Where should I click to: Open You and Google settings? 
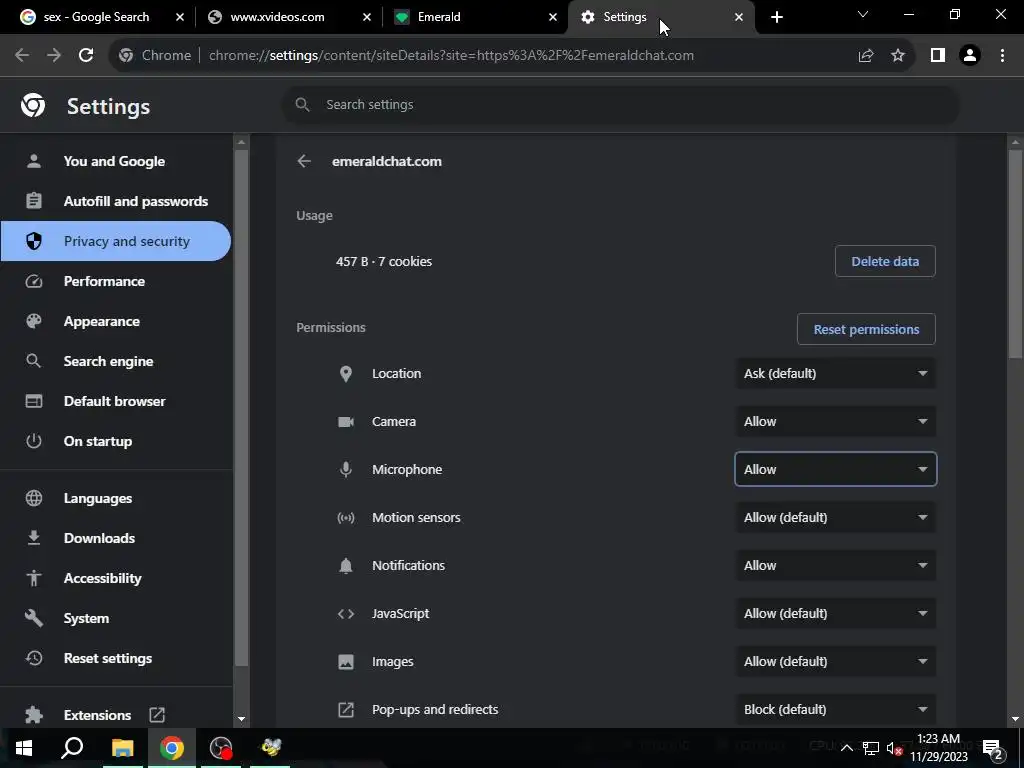[116, 161]
